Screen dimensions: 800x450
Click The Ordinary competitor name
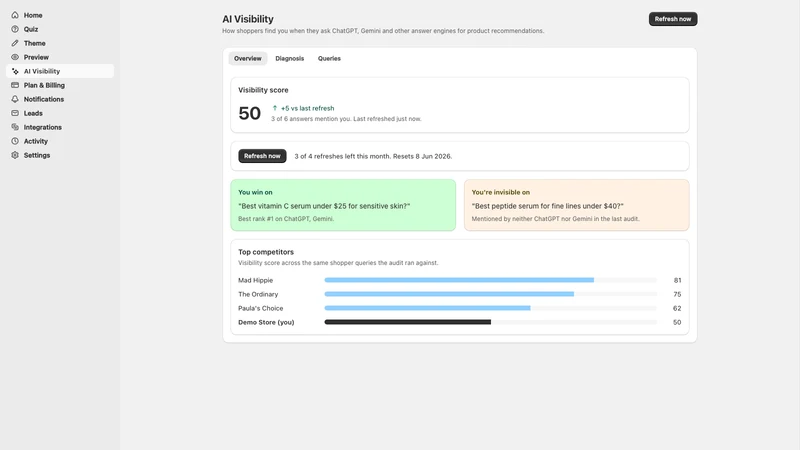258,294
